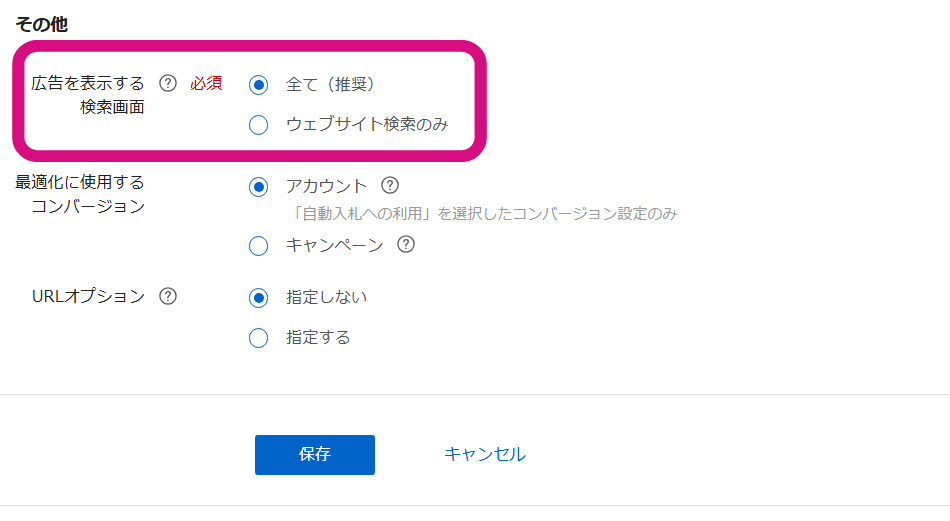The width and height of the screenshot is (950, 521).
Task: Click the ウェブサイト検索のみ option text
Action: [x=367, y=124]
